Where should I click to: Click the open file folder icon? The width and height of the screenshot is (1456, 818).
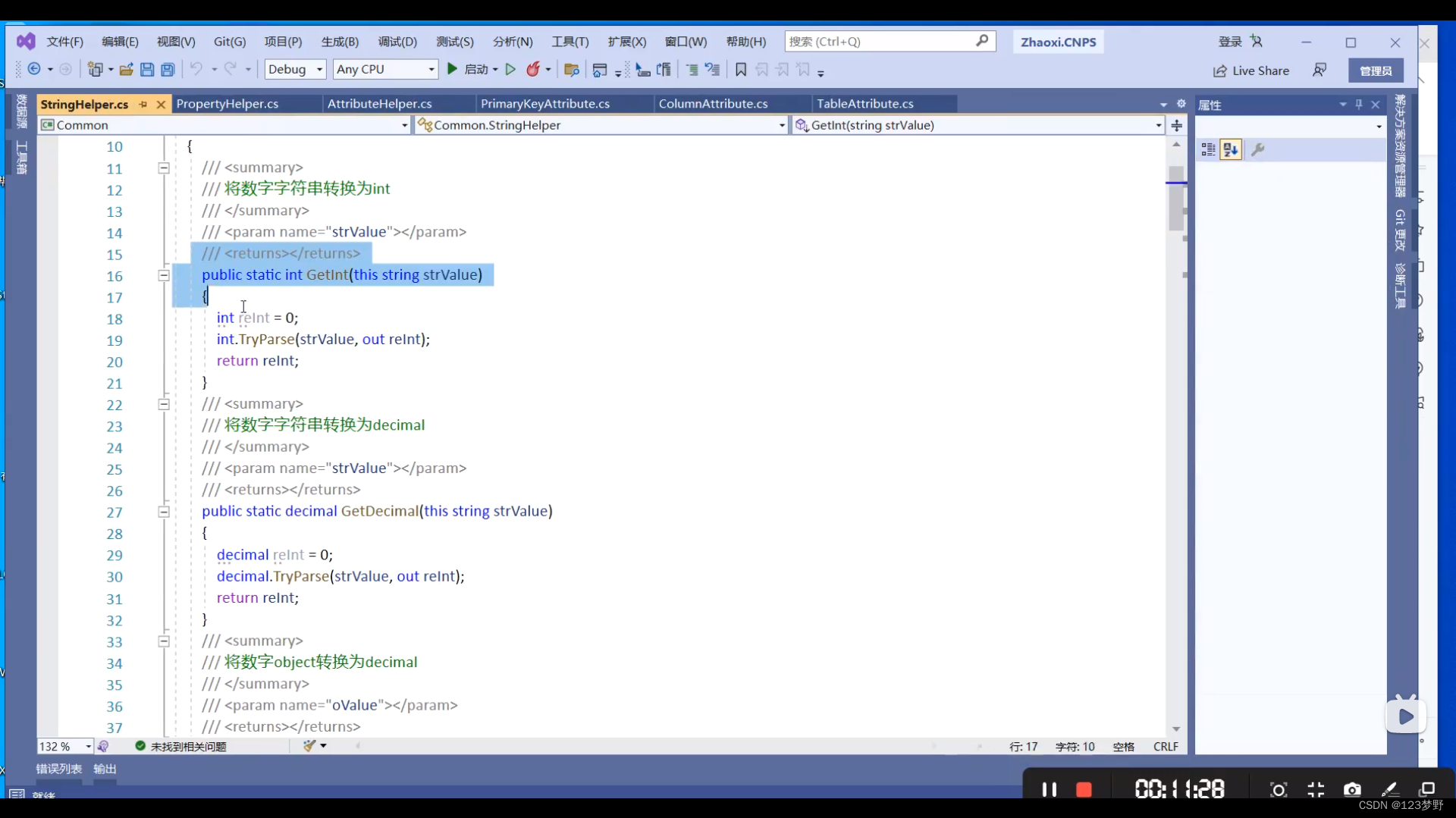pyautogui.click(x=127, y=69)
